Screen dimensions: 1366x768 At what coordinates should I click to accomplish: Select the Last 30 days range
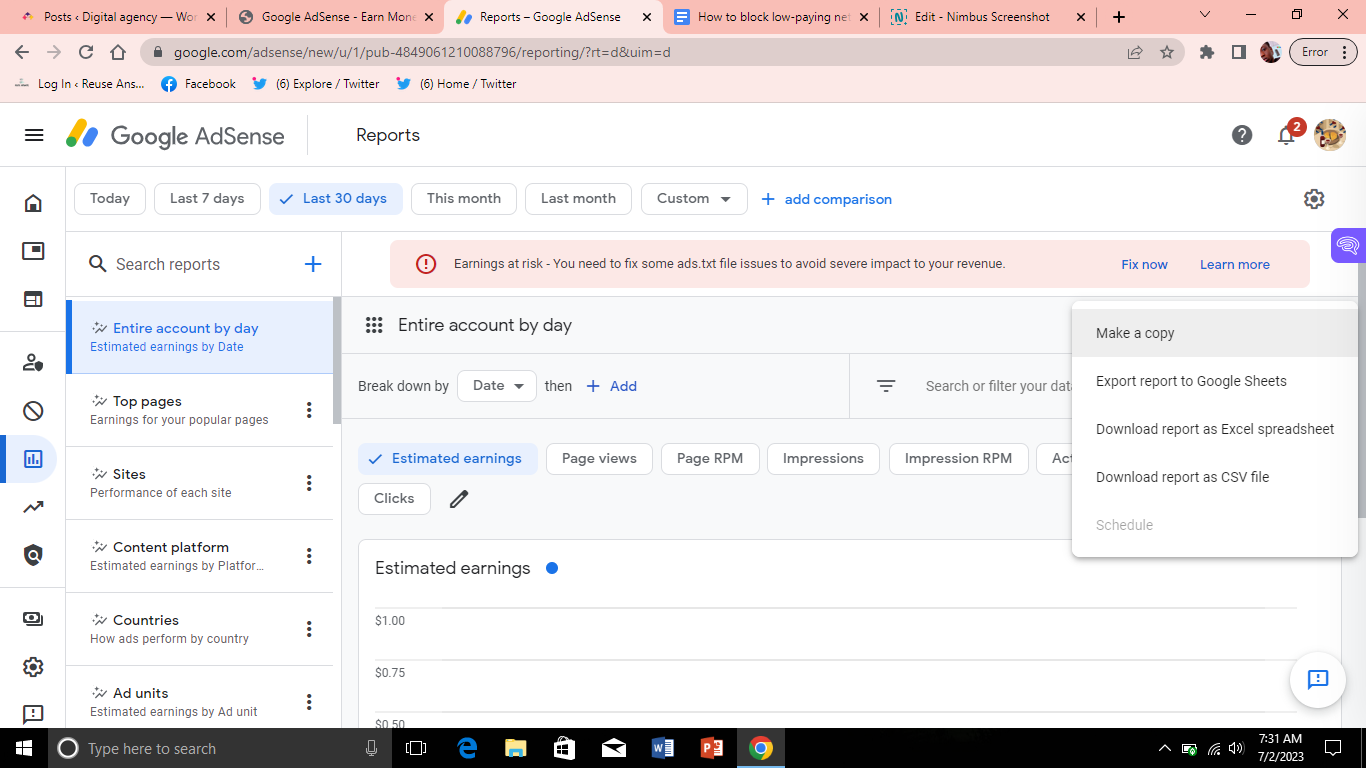336,199
